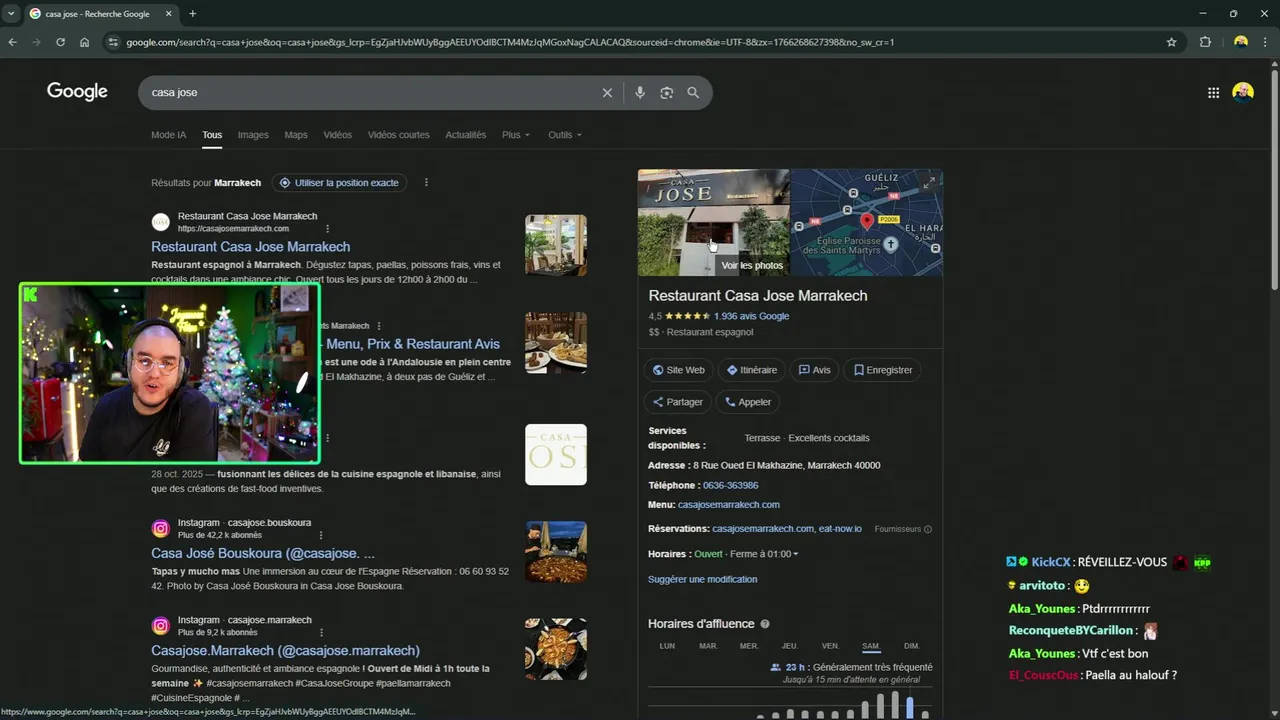The width and height of the screenshot is (1280, 720).
Task: Open the tab search dropdown arrow
Action: coord(10,14)
